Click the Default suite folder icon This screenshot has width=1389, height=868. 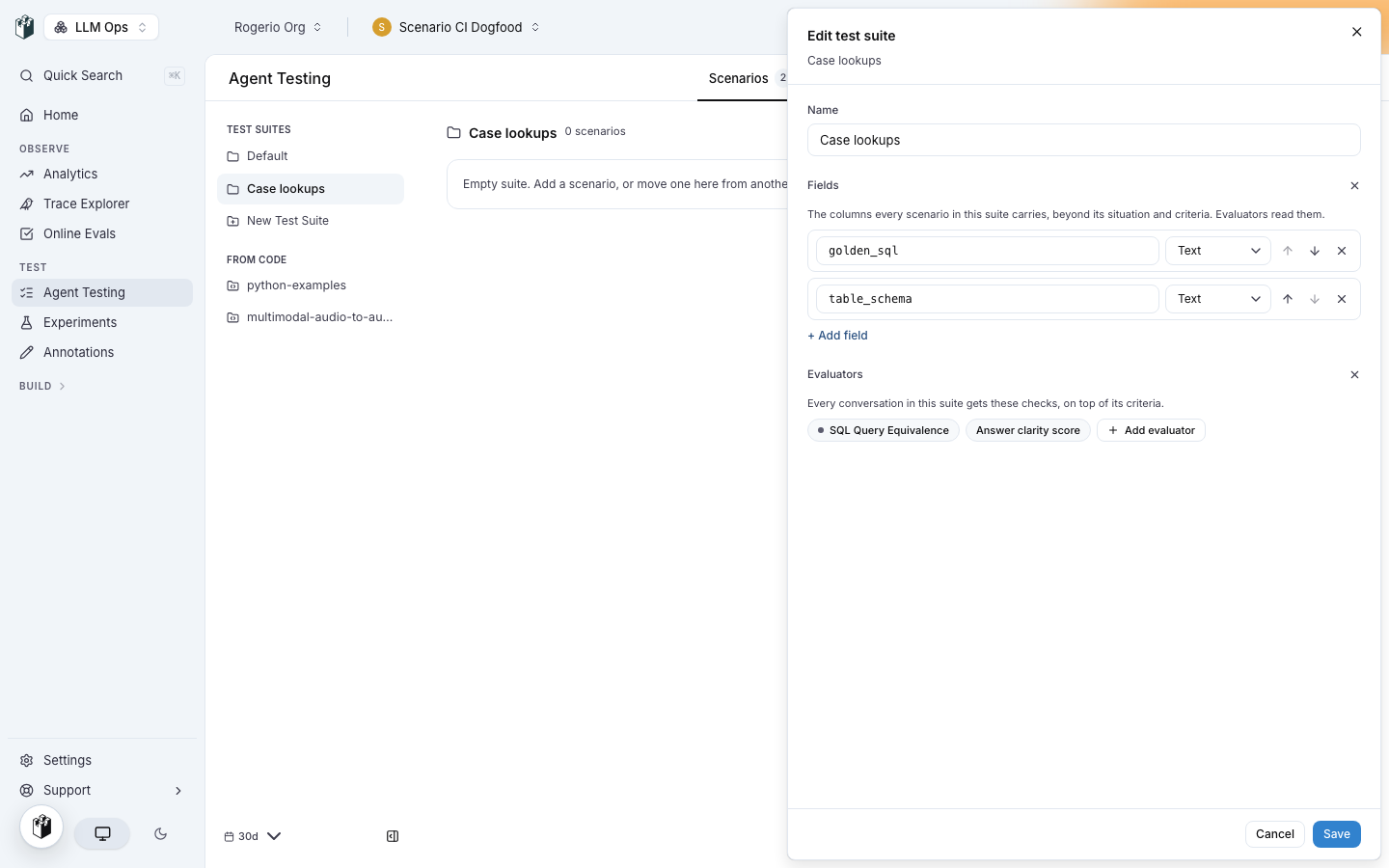pyautogui.click(x=232, y=156)
